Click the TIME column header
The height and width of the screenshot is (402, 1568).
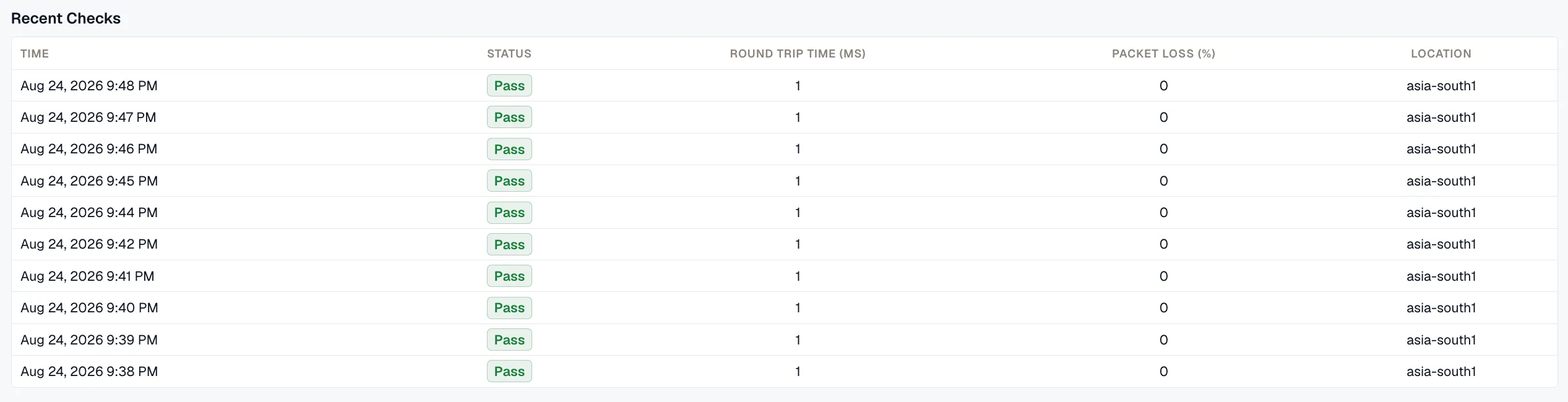35,54
